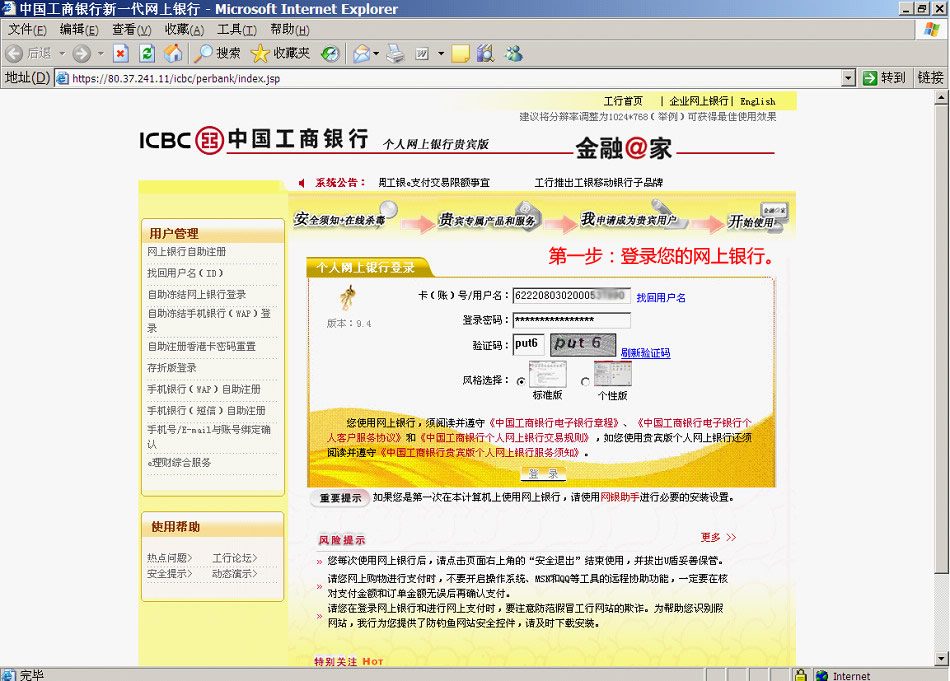The height and width of the screenshot is (681, 950).
Task: Click the Internet zone globe icon
Action: point(822,675)
